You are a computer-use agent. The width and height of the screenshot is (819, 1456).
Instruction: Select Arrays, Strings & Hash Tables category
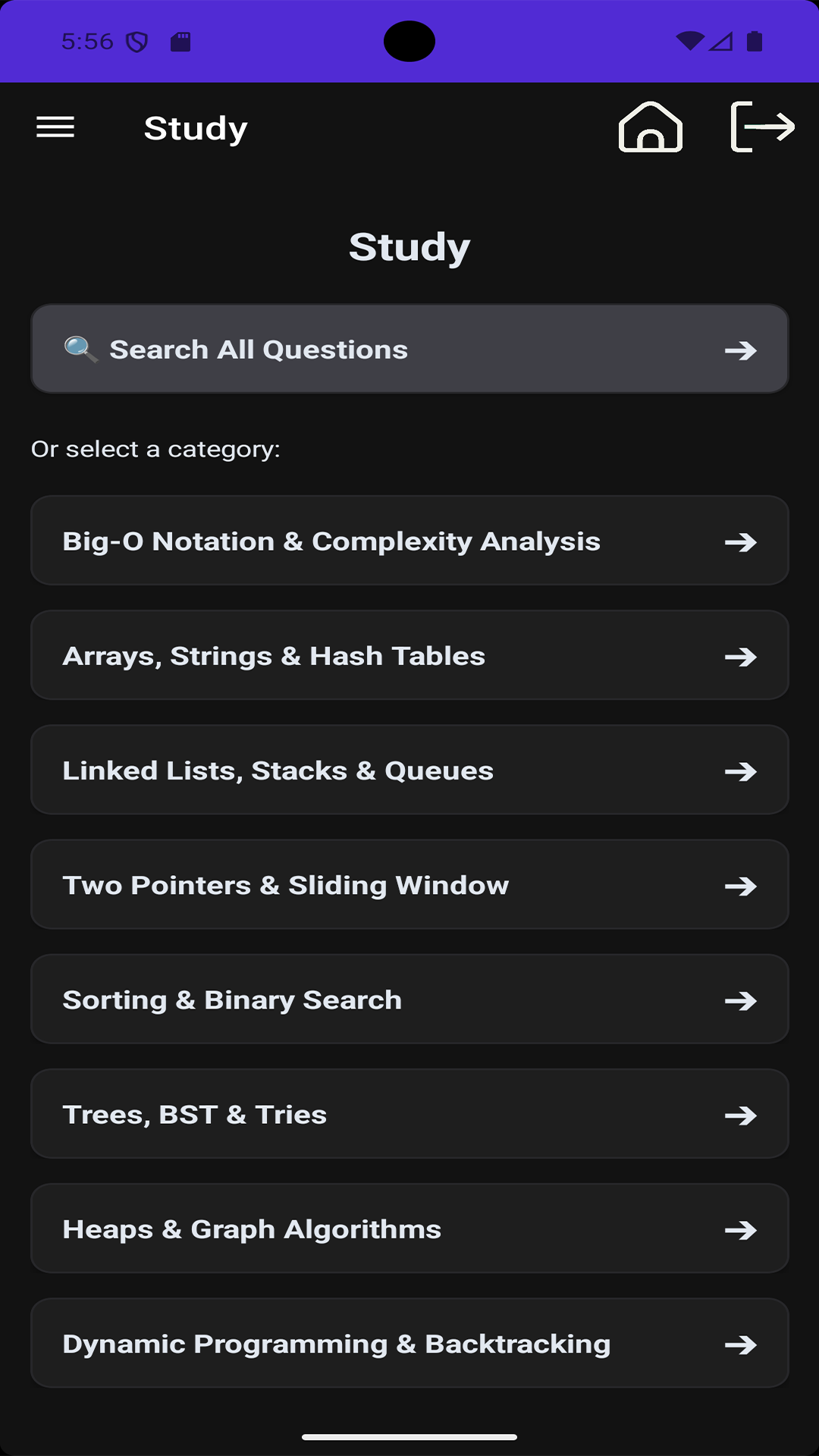click(409, 655)
